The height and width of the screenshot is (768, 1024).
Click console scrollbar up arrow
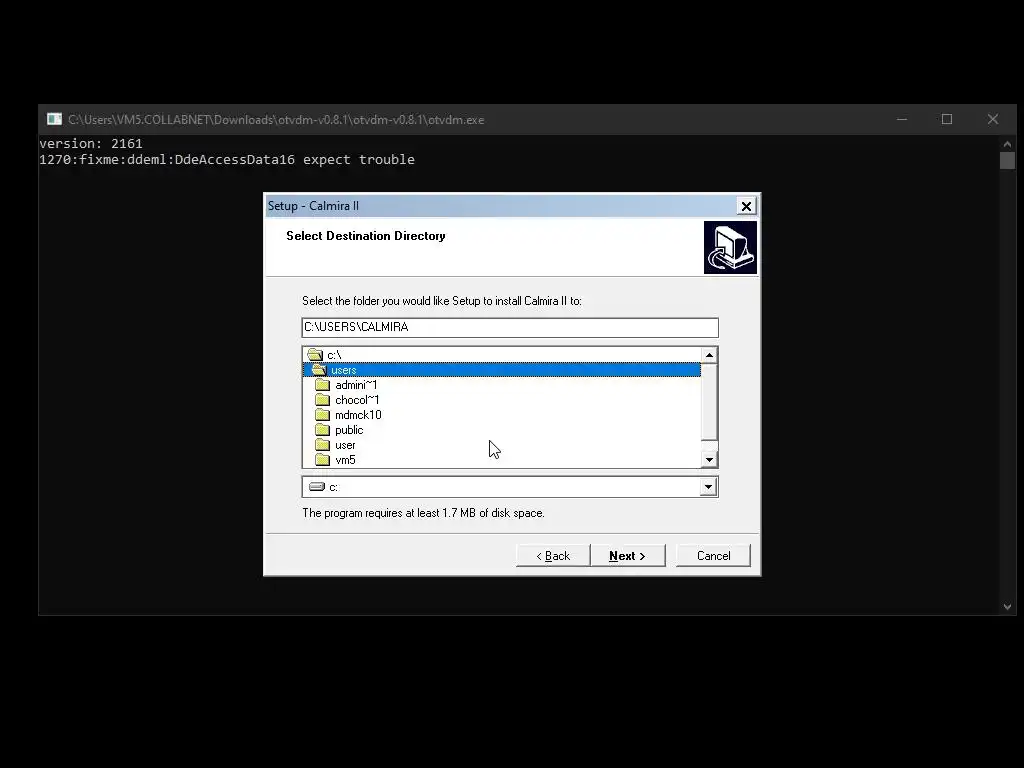[x=1007, y=144]
